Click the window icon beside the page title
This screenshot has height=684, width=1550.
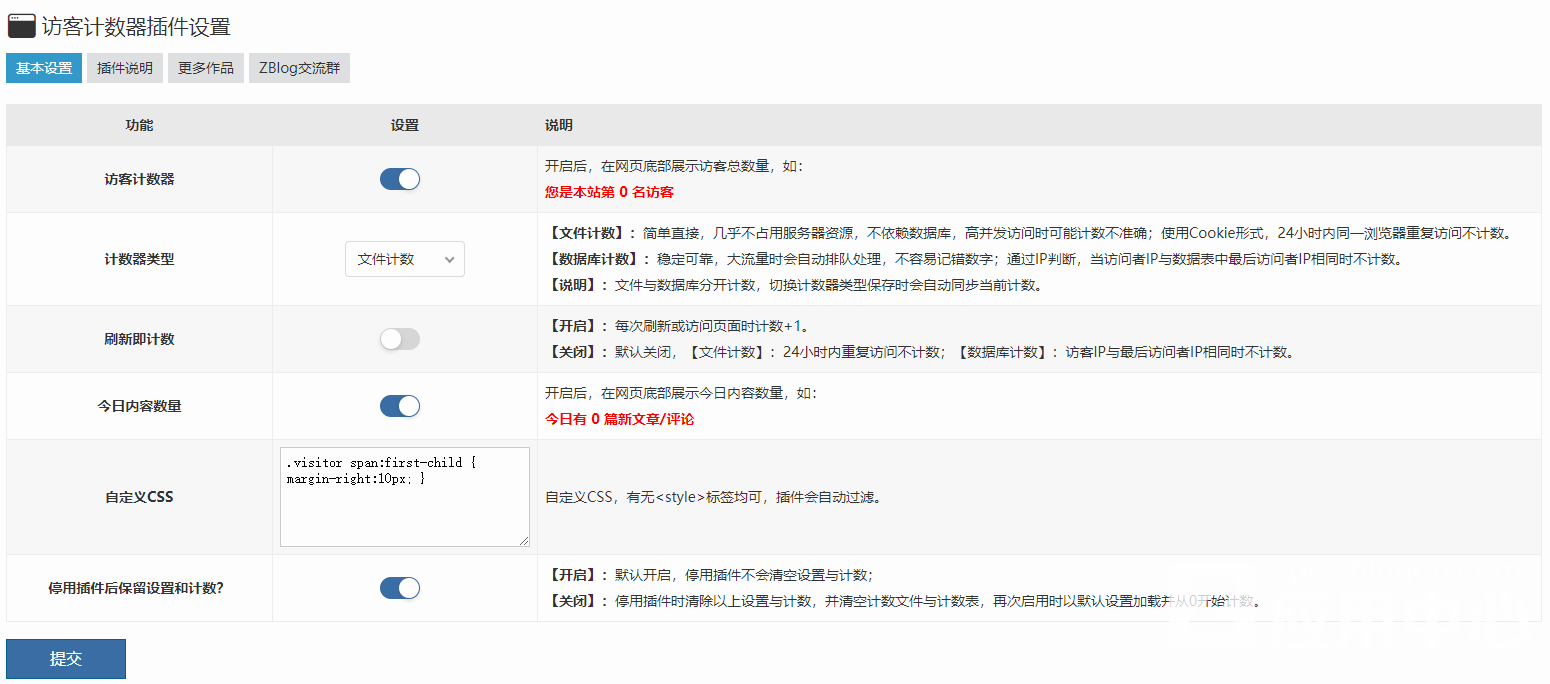pos(21,26)
